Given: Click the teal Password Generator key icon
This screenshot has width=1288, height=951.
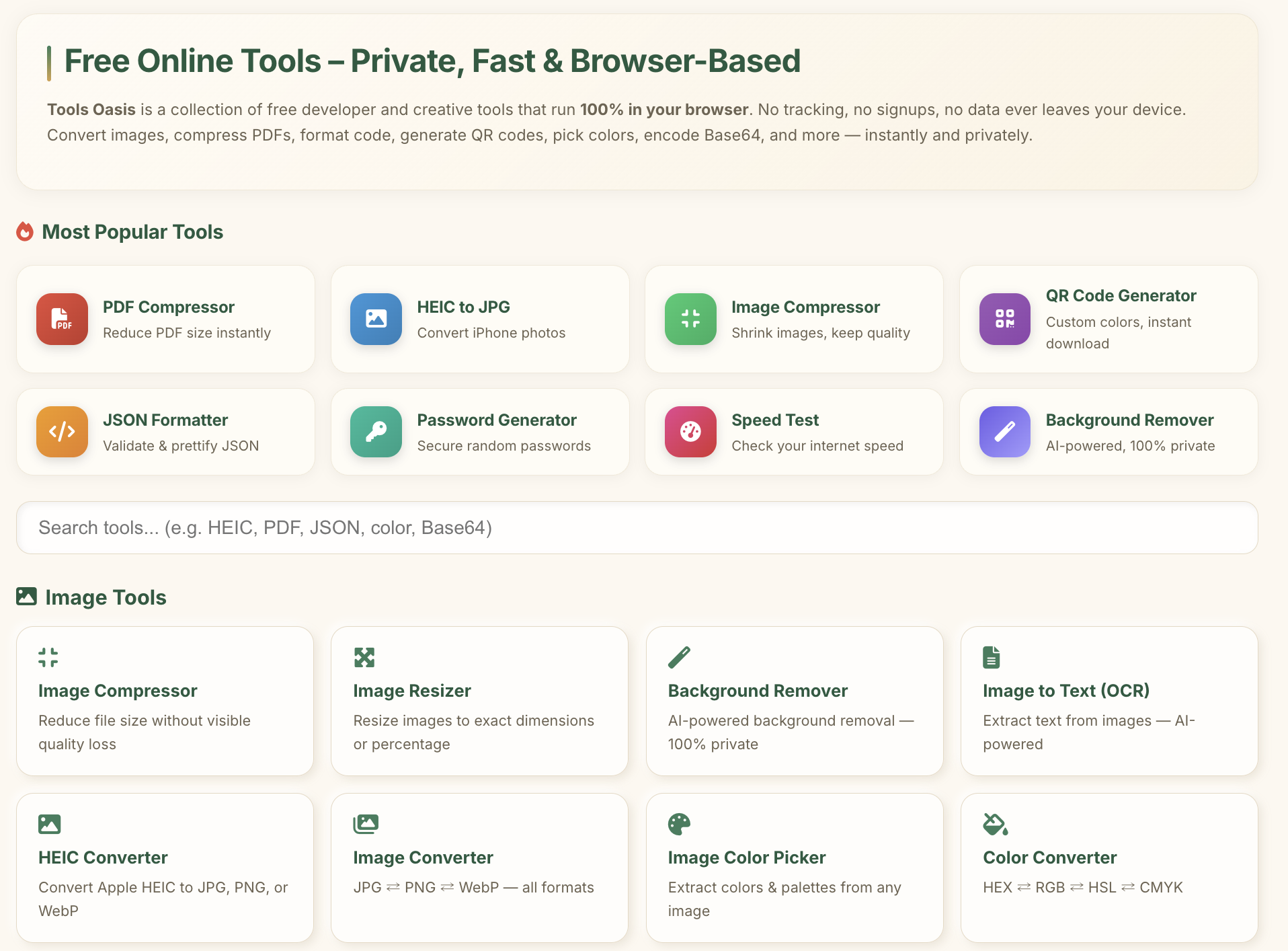Looking at the screenshot, I should pyautogui.click(x=376, y=432).
